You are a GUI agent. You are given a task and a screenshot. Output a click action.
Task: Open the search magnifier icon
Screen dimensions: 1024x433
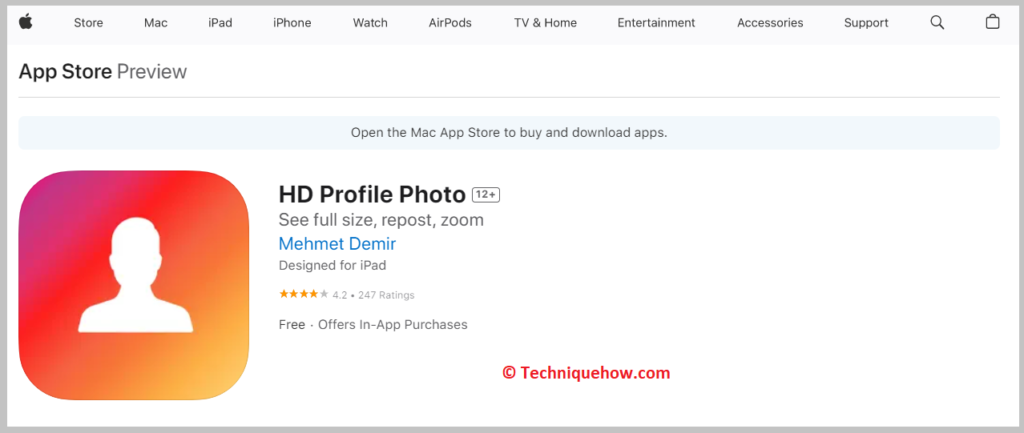[937, 22]
